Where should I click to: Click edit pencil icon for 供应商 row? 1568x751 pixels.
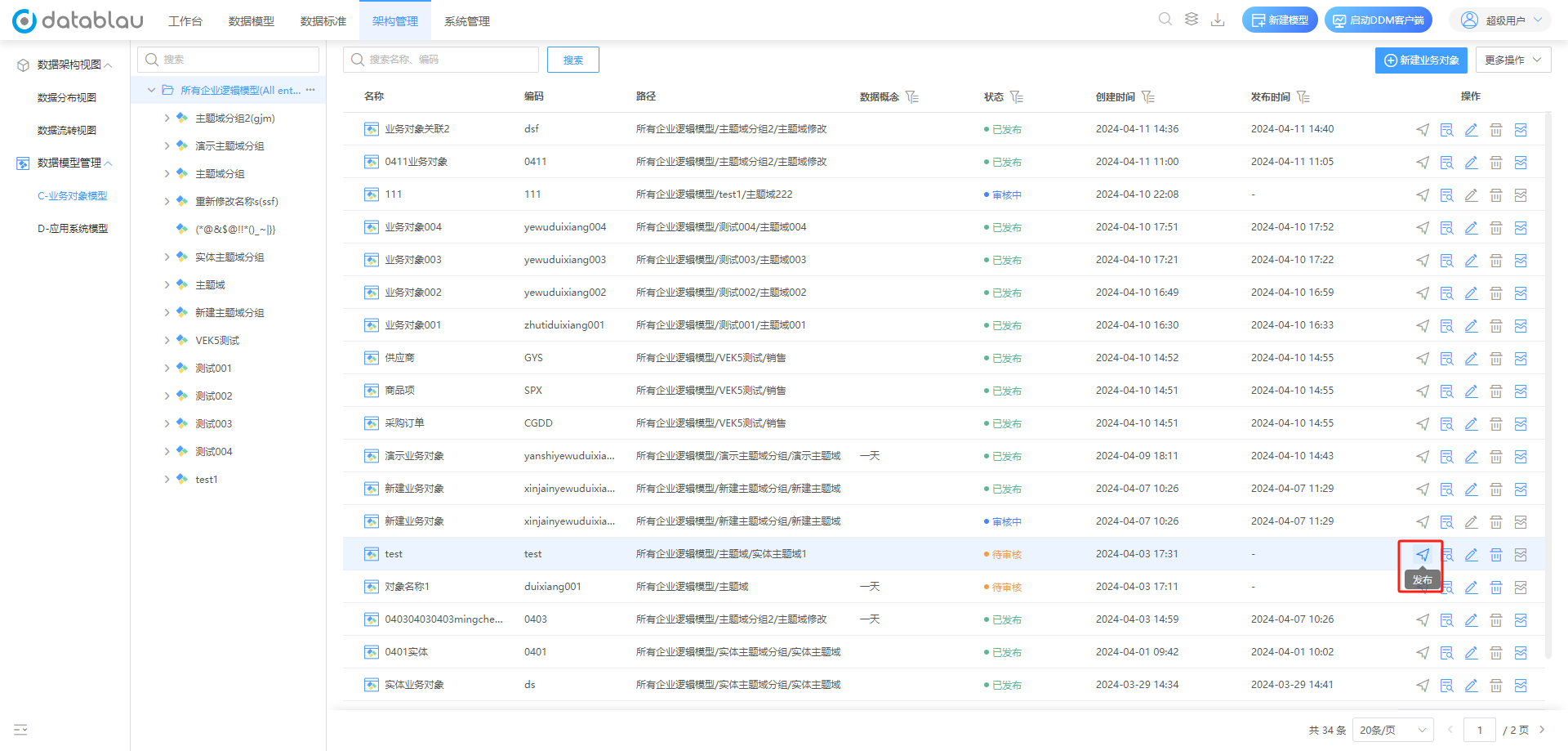tap(1472, 359)
